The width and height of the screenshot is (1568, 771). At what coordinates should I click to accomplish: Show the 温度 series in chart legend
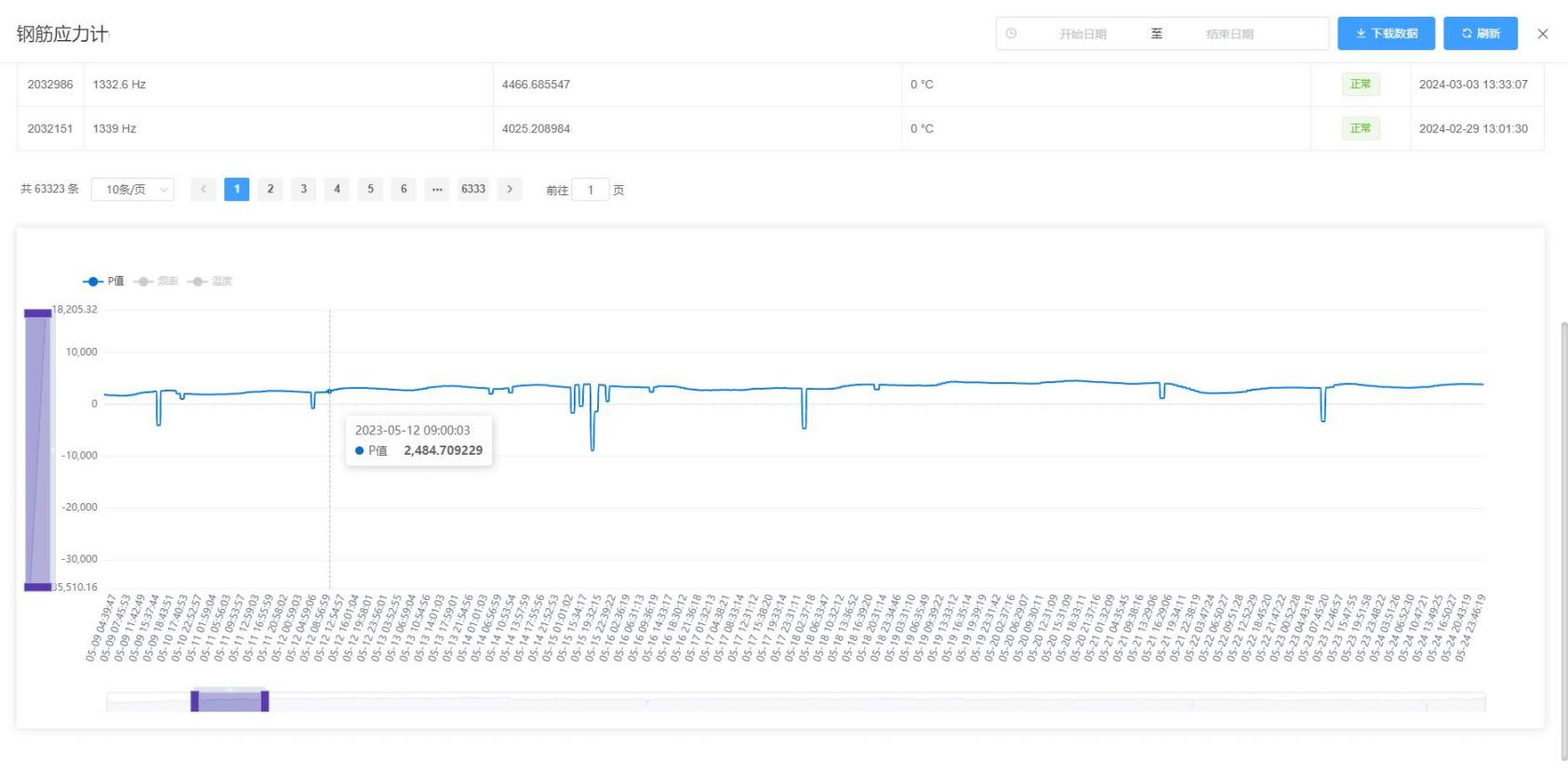tap(210, 281)
